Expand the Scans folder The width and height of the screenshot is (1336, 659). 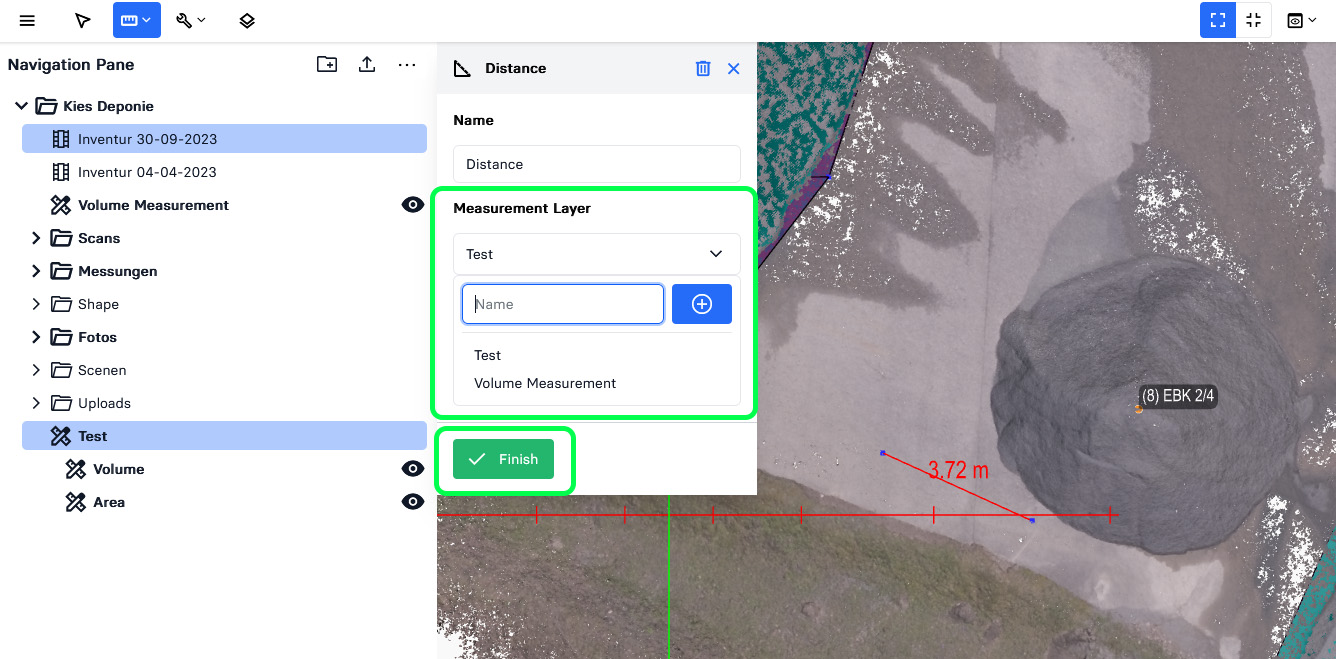point(36,238)
